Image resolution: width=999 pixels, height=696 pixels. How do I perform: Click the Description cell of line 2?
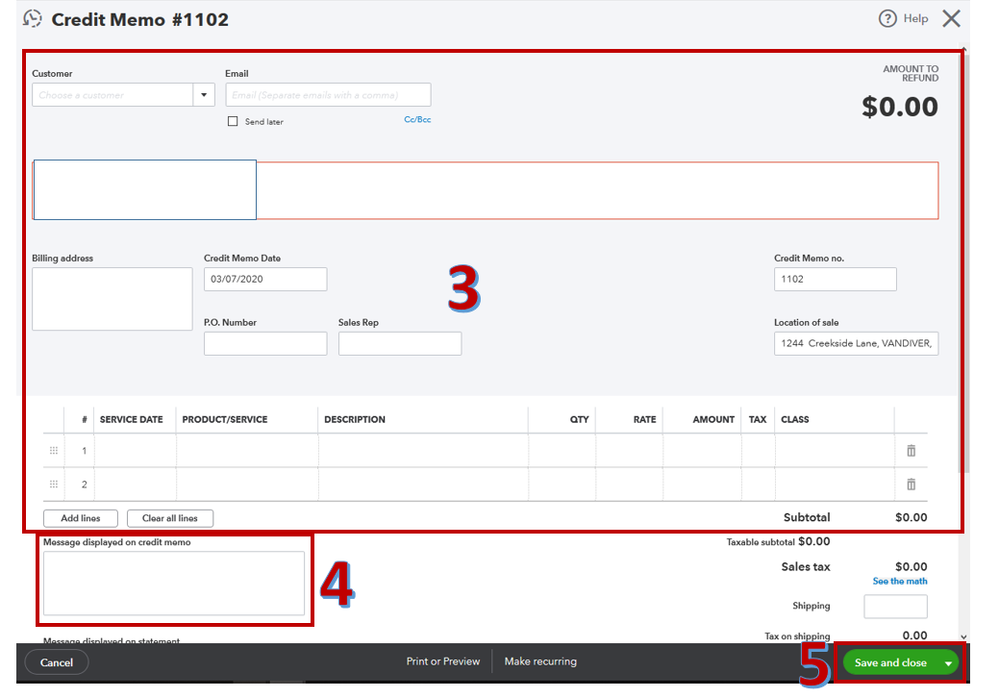(423, 484)
